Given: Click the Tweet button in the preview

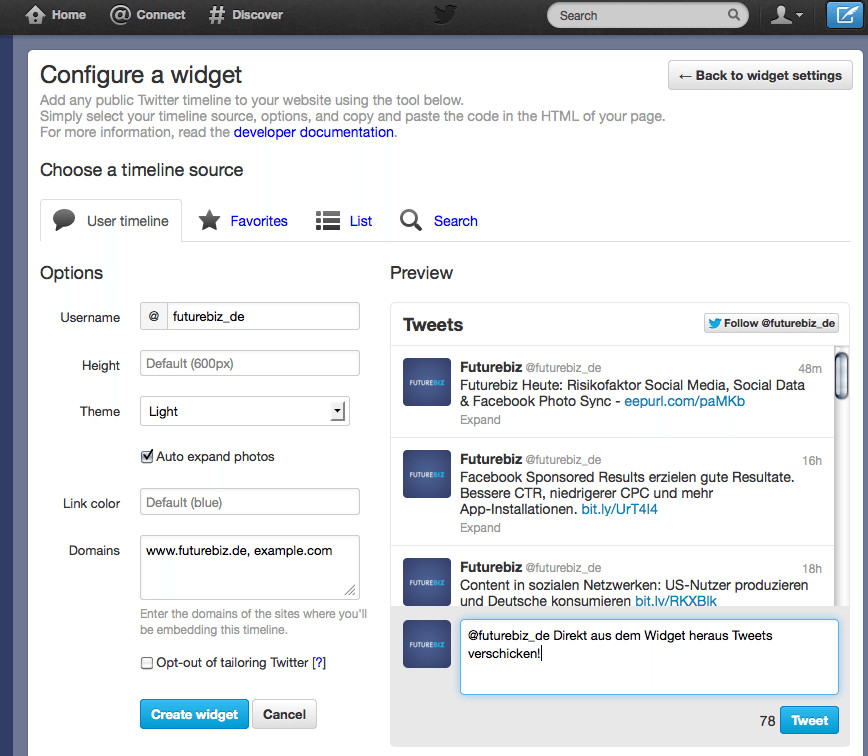Looking at the screenshot, I should (x=809, y=720).
